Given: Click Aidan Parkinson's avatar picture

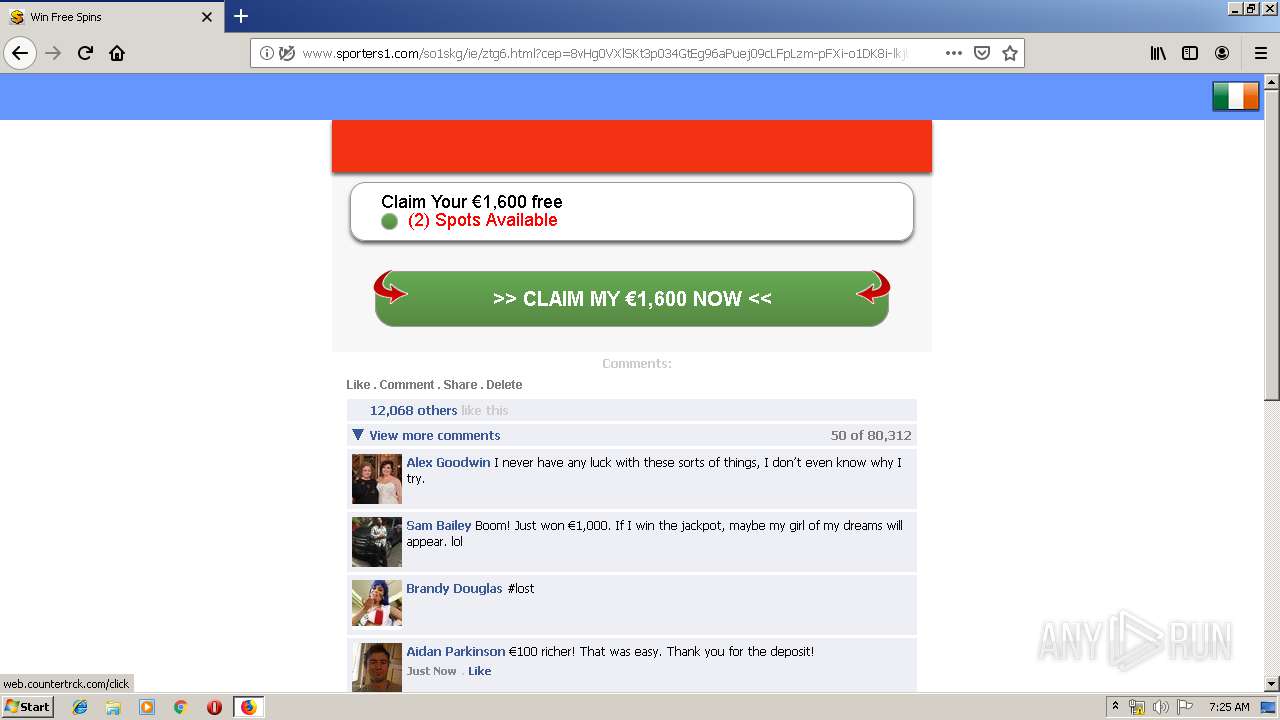Looking at the screenshot, I should point(377,667).
